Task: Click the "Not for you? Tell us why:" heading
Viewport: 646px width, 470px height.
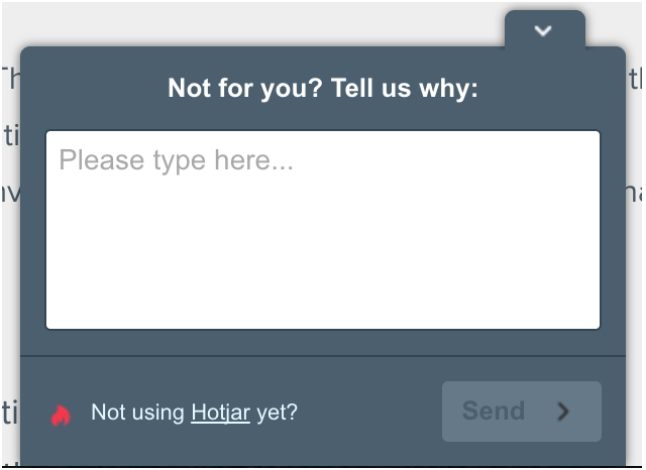Action: (323, 89)
